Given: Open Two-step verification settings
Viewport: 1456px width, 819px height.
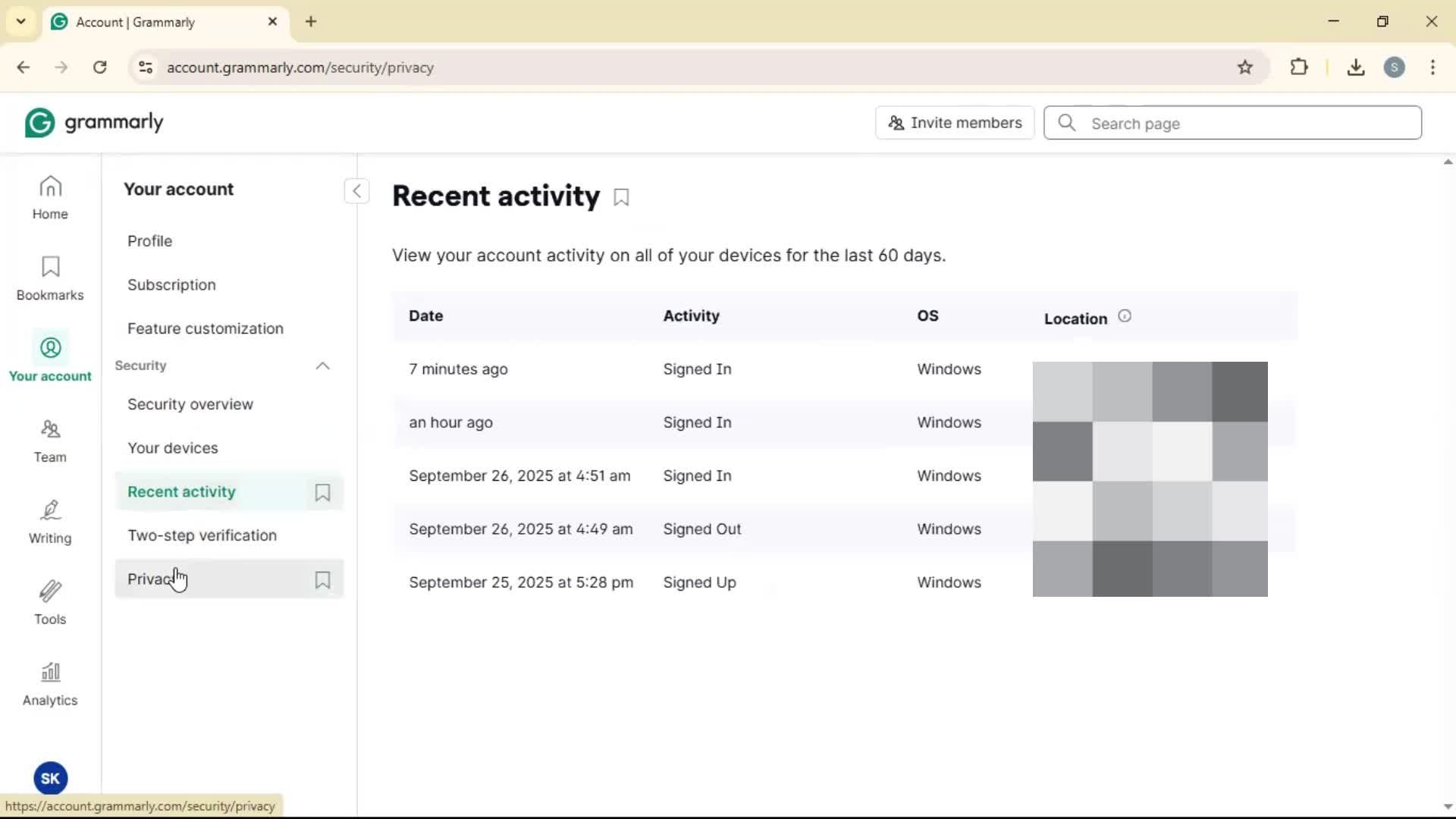Looking at the screenshot, I should pyautogui.click(x=202, y=535).
